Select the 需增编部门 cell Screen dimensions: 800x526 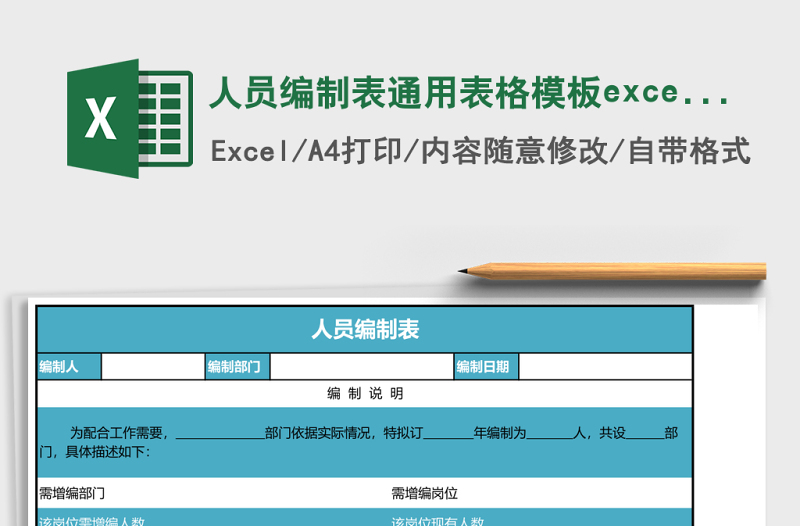(72, 493)
